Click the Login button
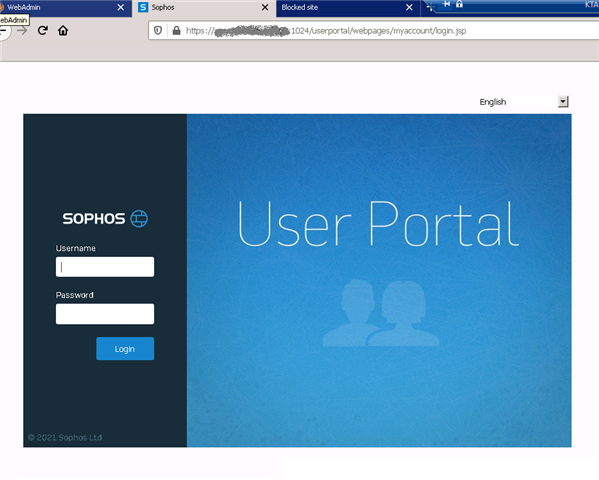 [x=125, y=349]
